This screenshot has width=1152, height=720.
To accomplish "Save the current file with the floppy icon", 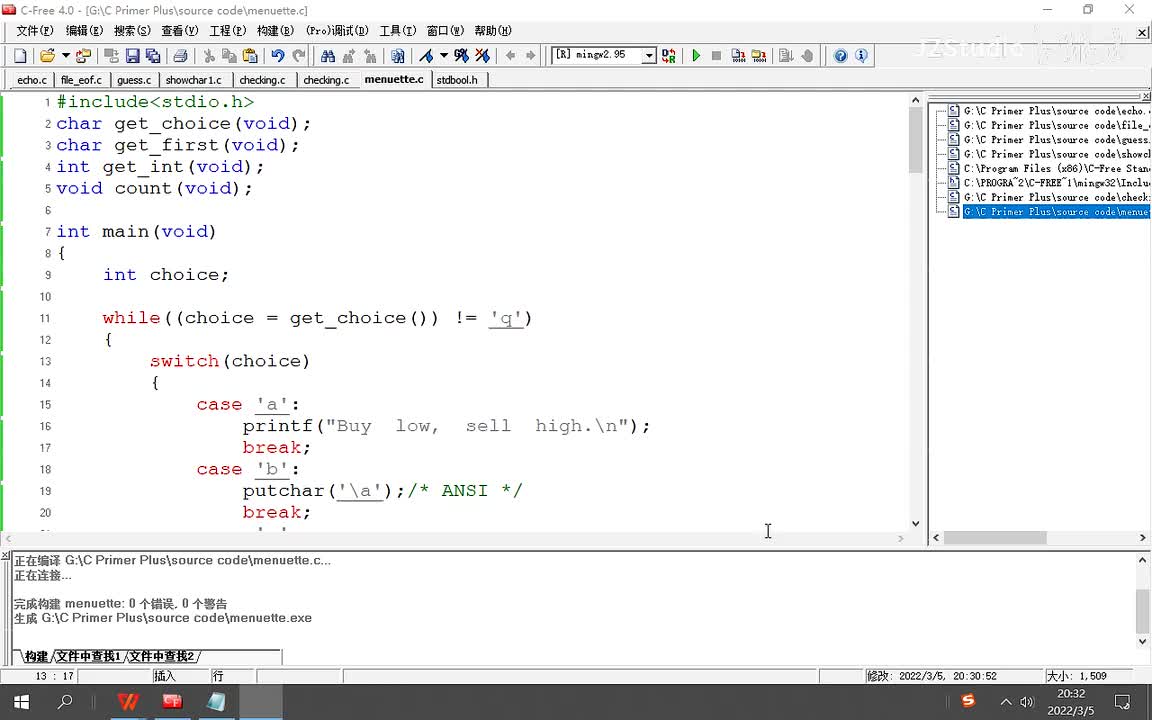I will click(x=133, y=56).
